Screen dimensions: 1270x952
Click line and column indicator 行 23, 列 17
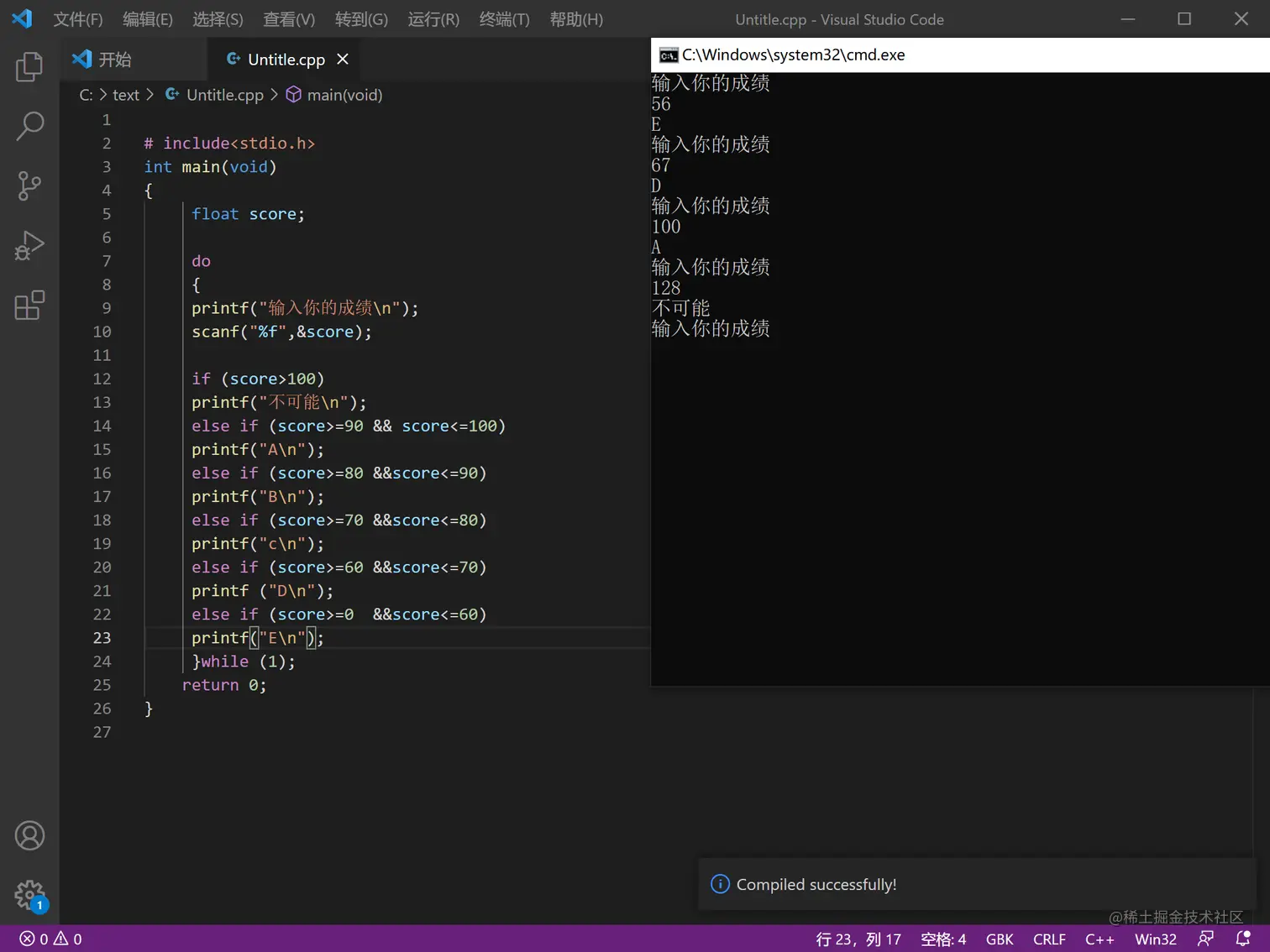point(858,939)
